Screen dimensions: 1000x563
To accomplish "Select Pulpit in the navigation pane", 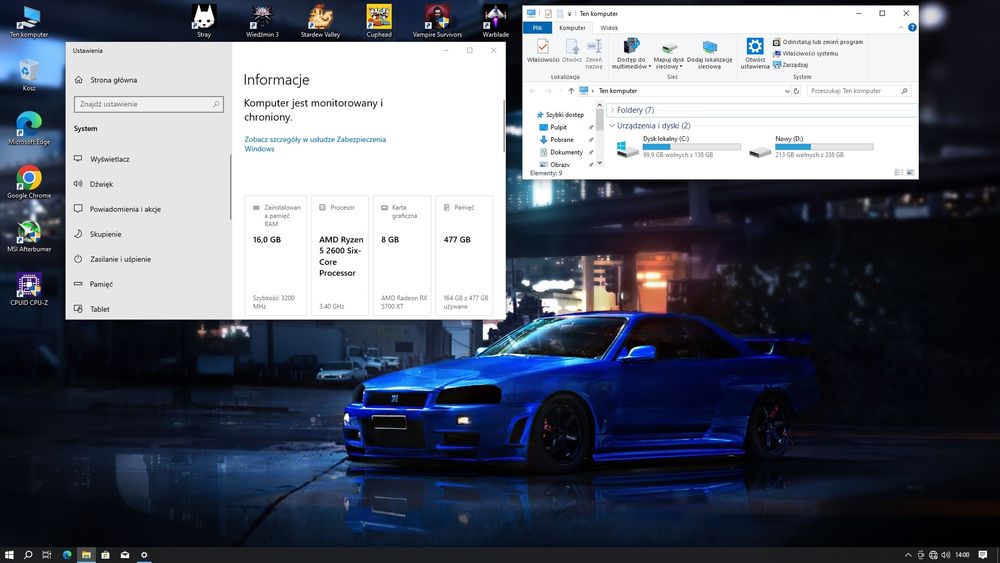I will 553,127.
